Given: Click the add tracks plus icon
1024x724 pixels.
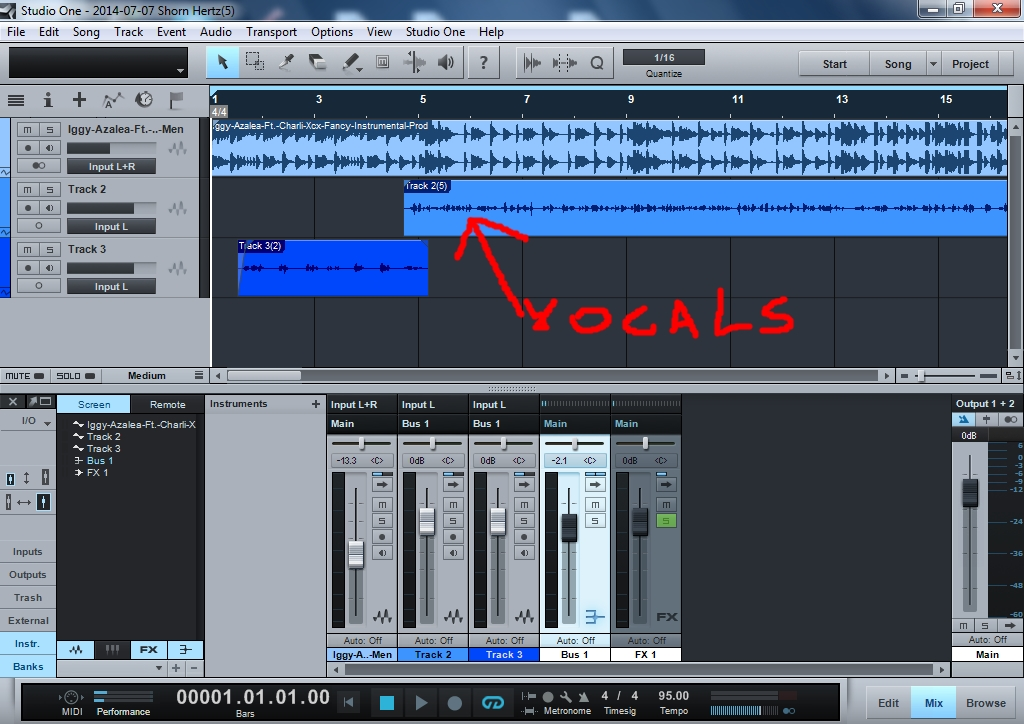Looking at the screenshot, I should click(80, 100).
